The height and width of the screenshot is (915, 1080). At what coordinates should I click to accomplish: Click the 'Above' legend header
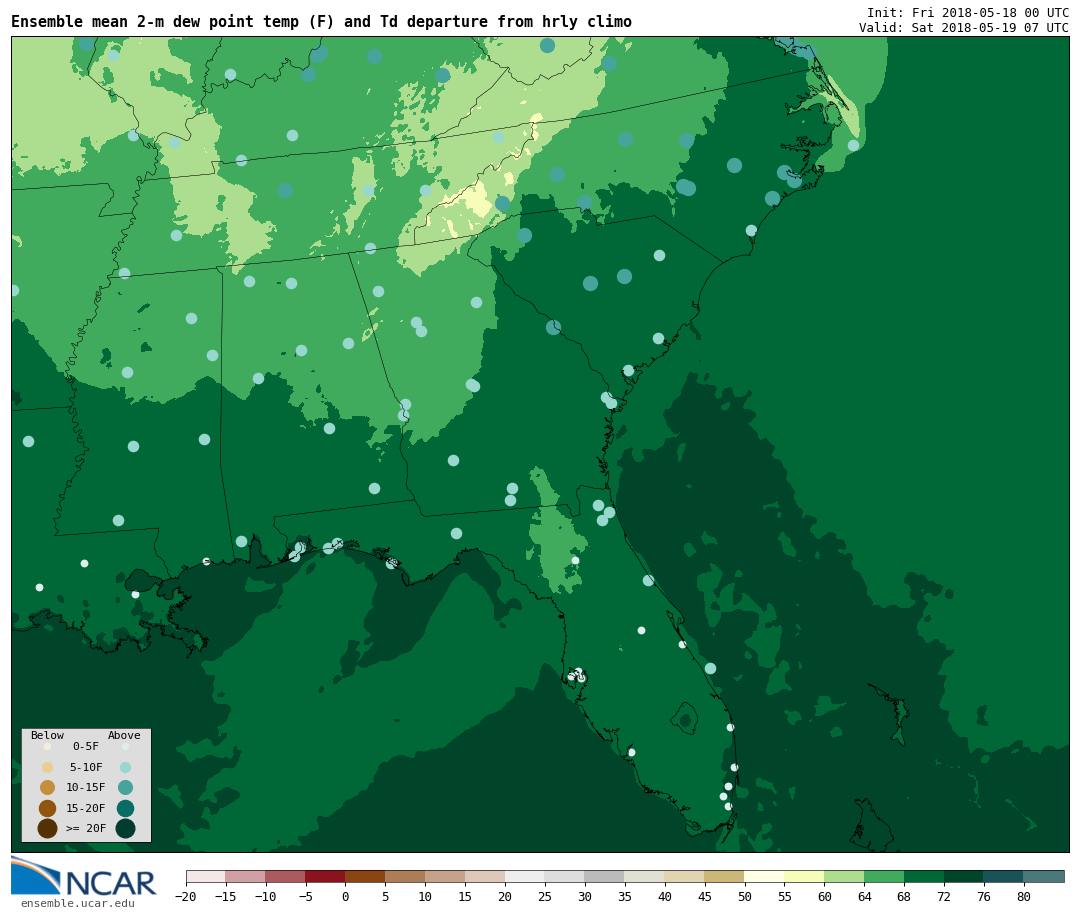pos(124,735)
